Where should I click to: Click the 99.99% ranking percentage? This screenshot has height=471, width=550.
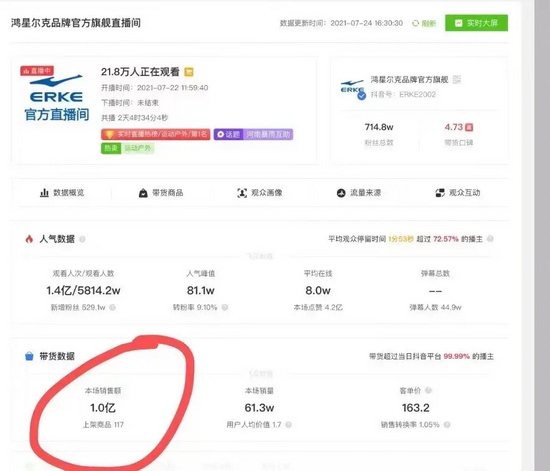(456, 356)
